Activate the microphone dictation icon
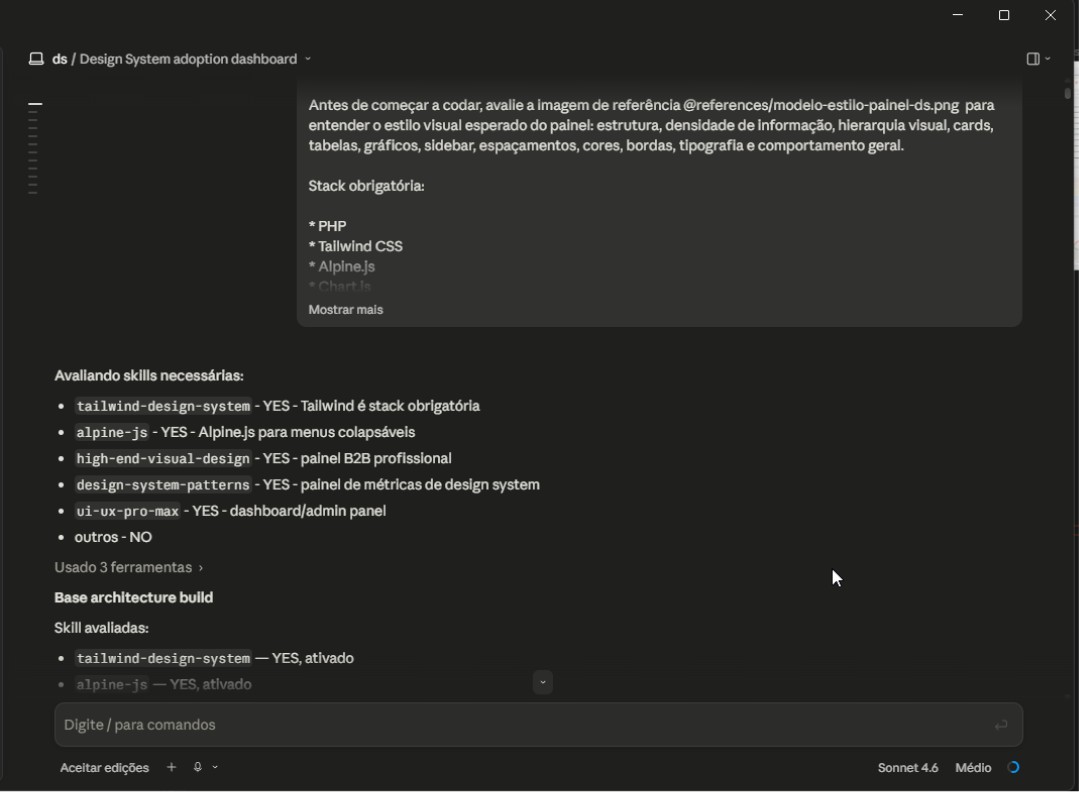 [x=197, y=767]
